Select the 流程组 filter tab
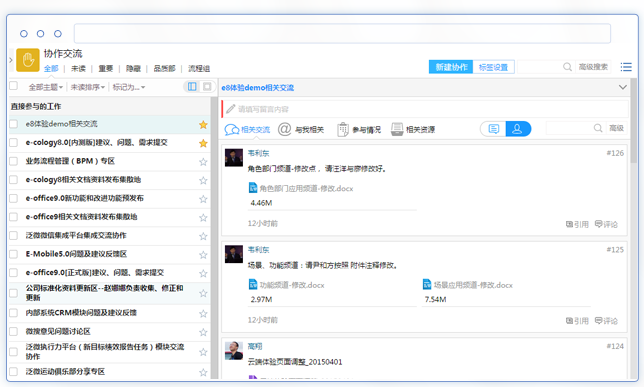Viewport: 644px width, 387px height. (x=199, y=69)
